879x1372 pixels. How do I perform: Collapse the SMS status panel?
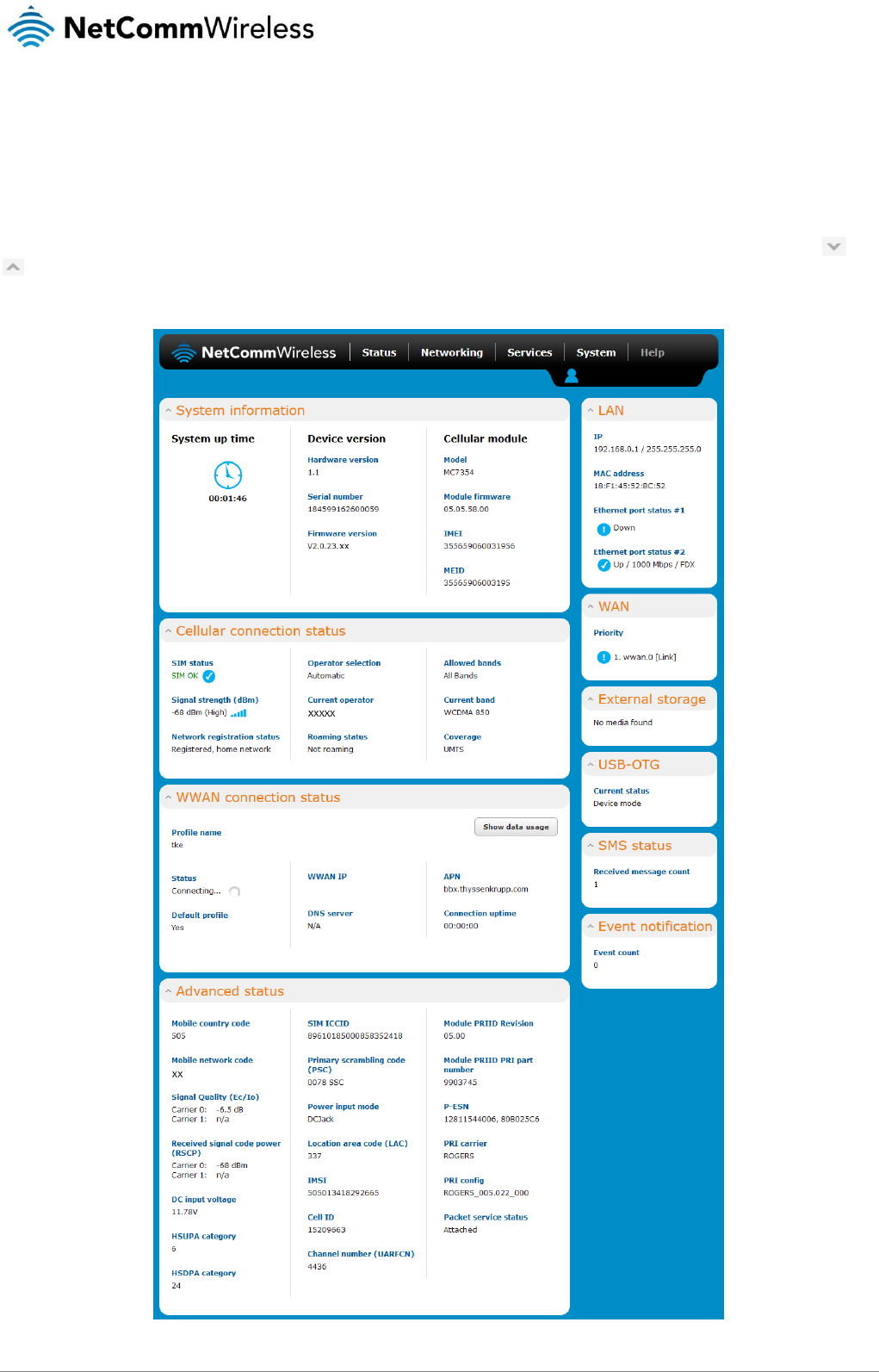point(591,846)
